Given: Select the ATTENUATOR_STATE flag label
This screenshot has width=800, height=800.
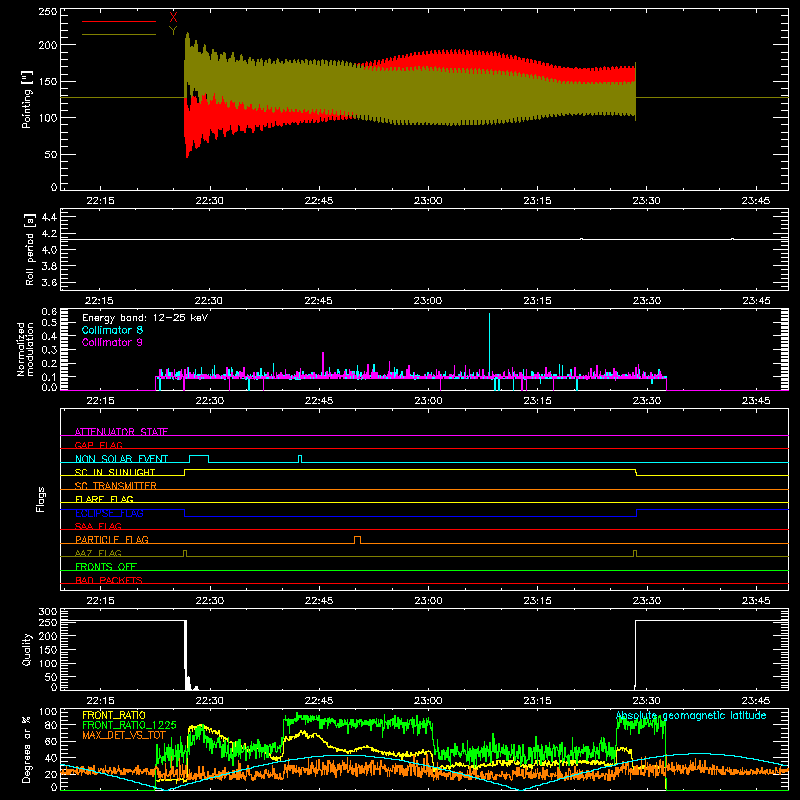Looking at the screenshot, I should click(x=121, y=432).
